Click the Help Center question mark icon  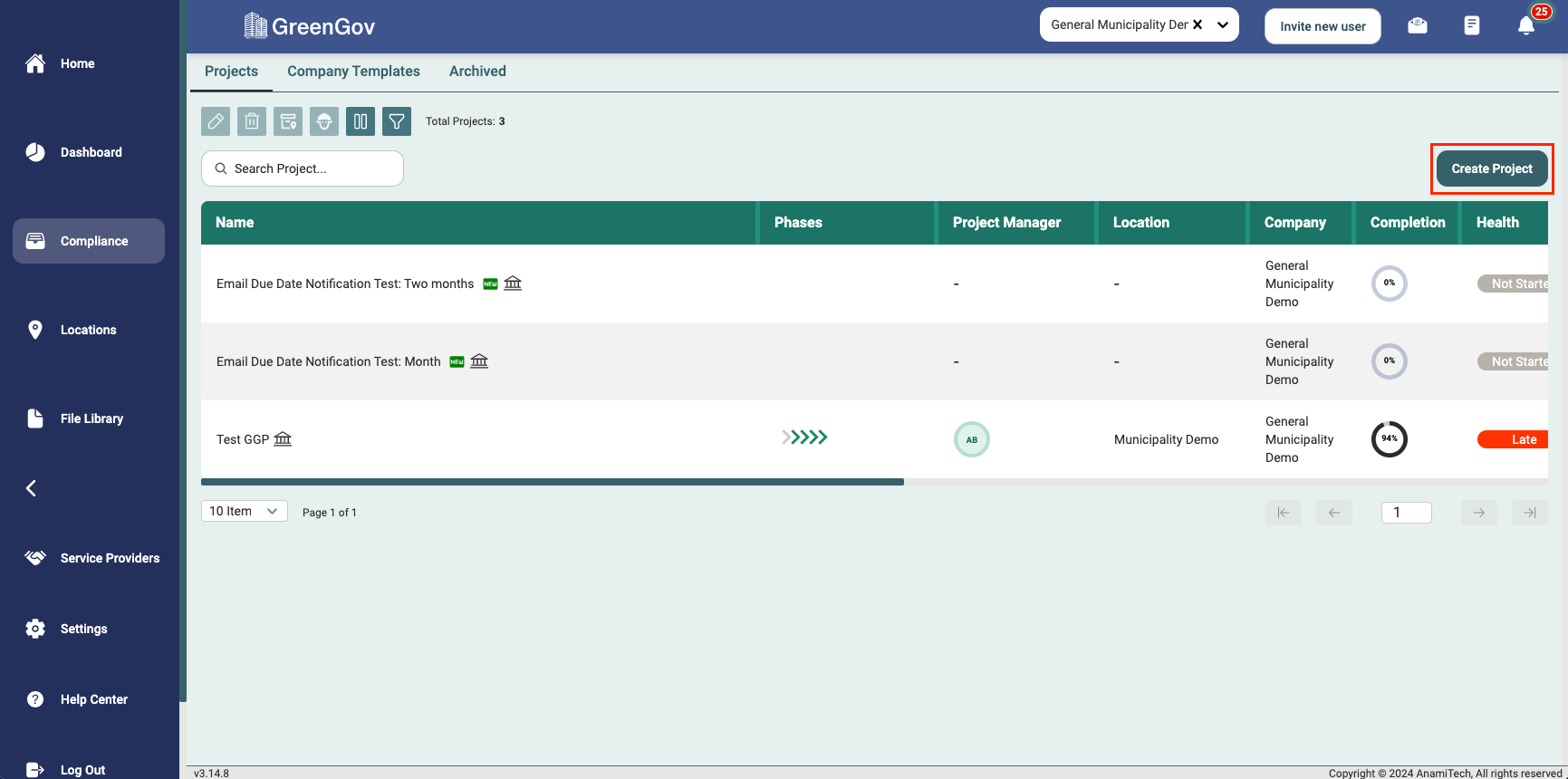pyautogui.click(x=35, y=699)
